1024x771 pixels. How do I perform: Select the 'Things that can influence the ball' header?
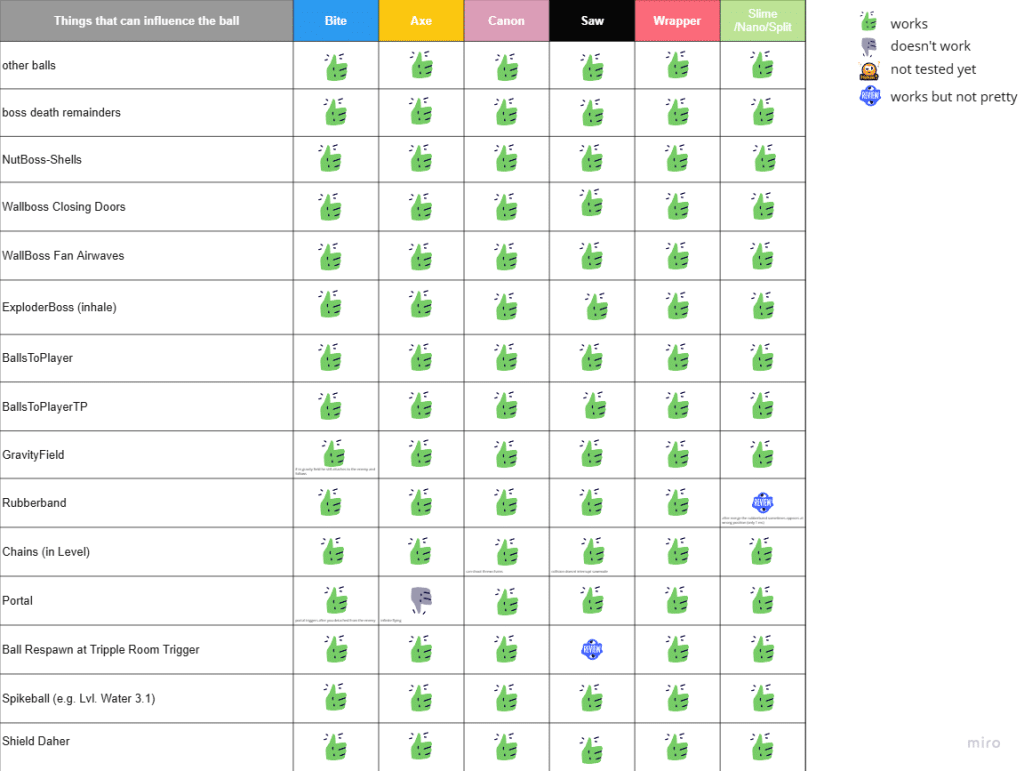coord(146,21)
